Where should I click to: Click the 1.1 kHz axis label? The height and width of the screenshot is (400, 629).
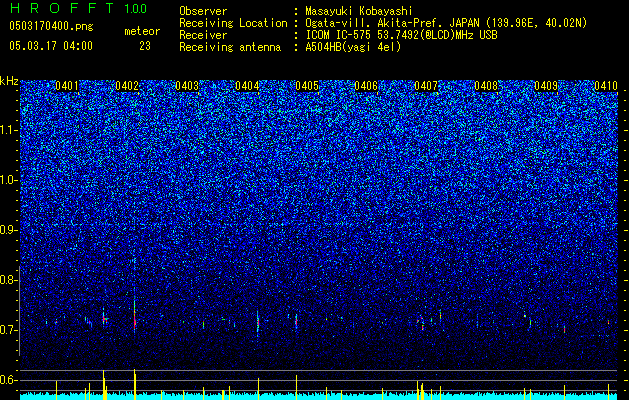[x=9, y=130]
